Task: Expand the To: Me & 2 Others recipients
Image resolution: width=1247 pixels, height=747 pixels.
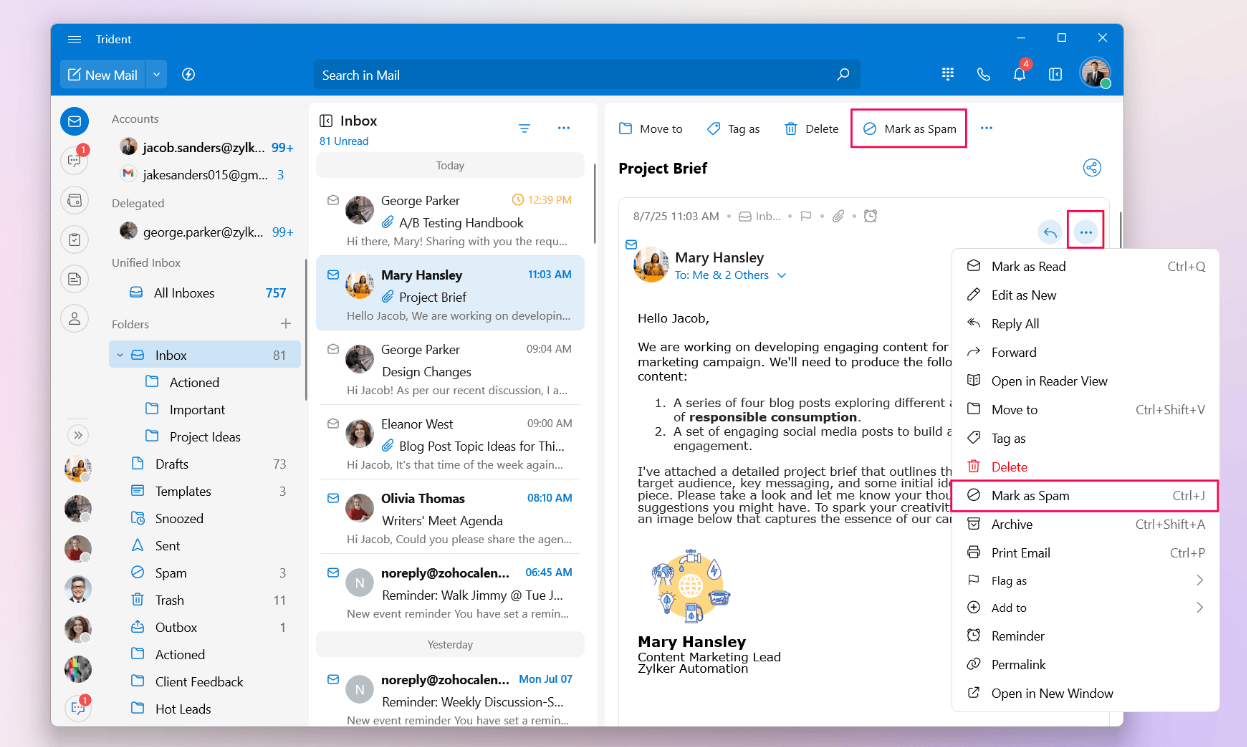Action: pos(731,275)
